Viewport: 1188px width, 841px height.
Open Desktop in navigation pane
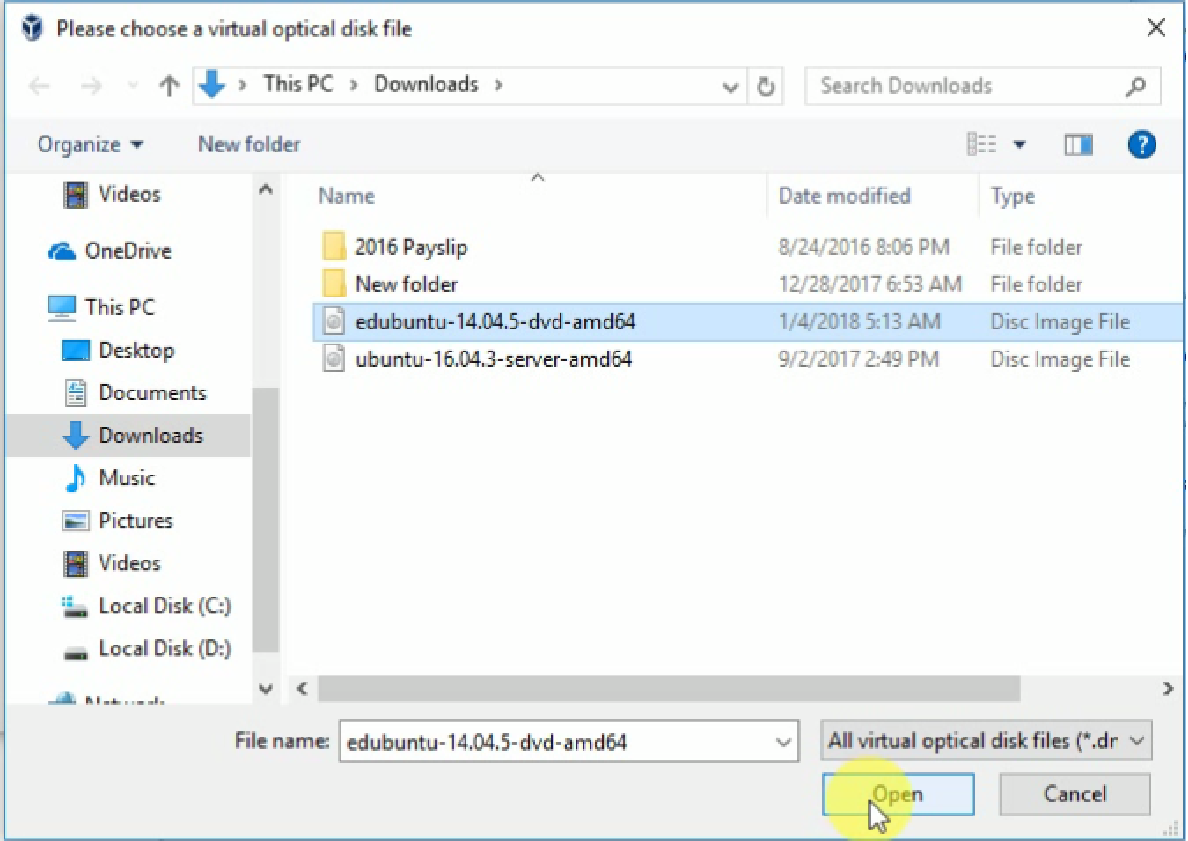pyautogui.click(x=136, y=350)
